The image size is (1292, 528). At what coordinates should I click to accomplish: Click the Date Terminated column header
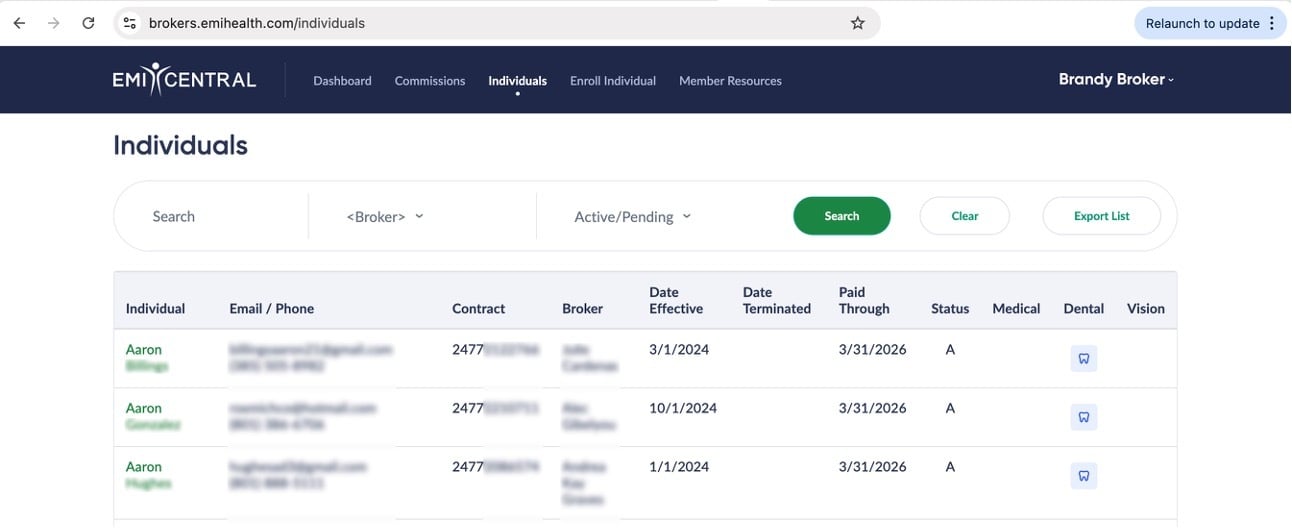point(777,300)
